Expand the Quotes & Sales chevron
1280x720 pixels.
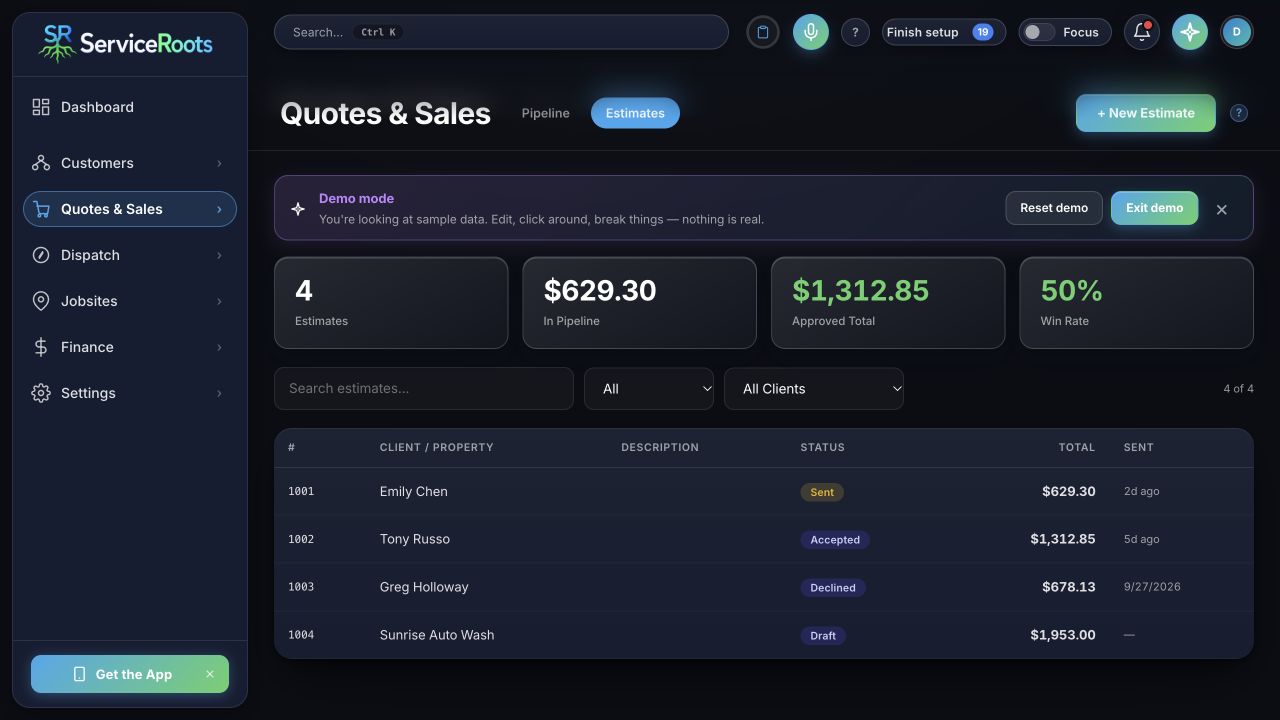(x=219, y=209)
